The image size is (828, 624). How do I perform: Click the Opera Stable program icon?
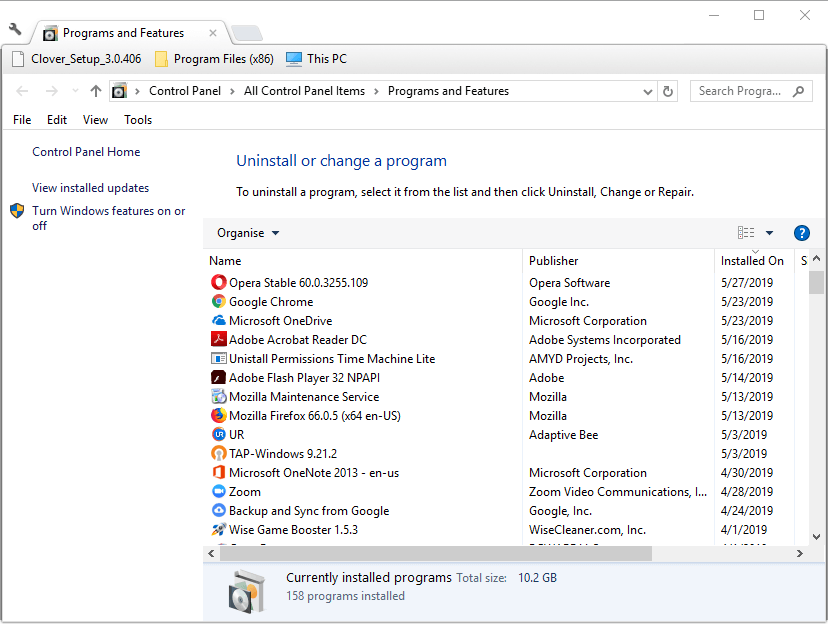coord(219,282)
